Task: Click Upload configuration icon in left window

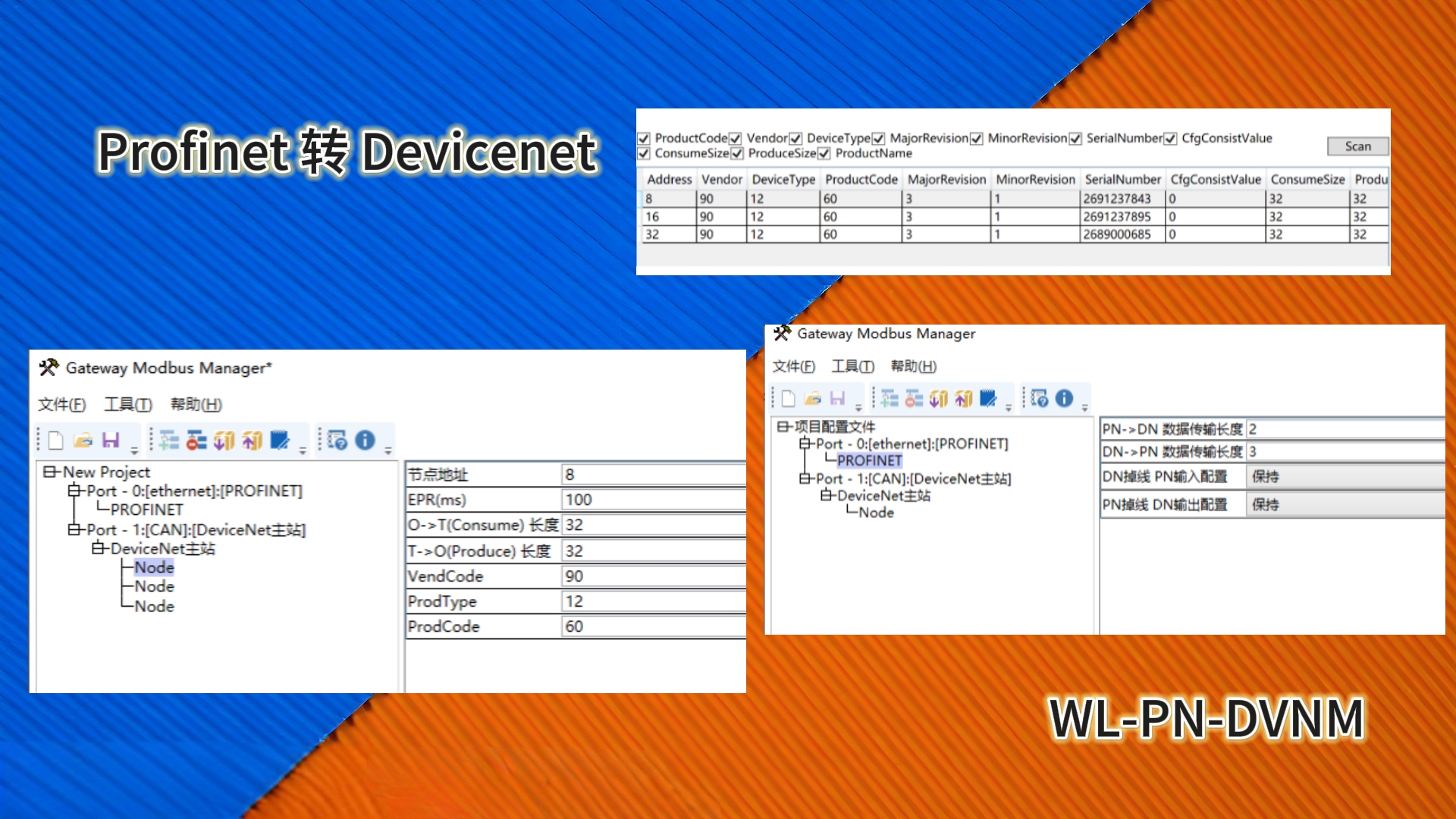Action: pyautogui.click(x=252, y=441)
